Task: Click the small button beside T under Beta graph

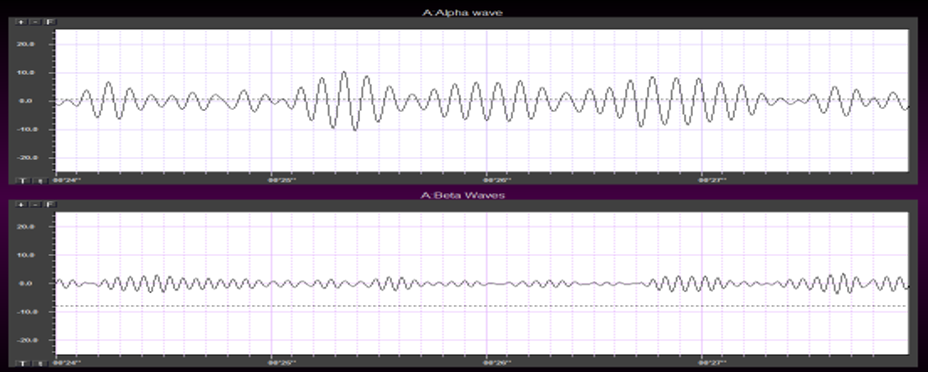Action: (x=40, y=363)
